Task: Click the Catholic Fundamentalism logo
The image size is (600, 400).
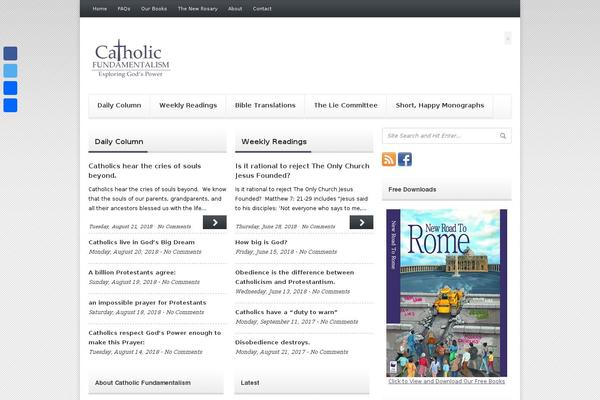Action: tap(131, 59)
